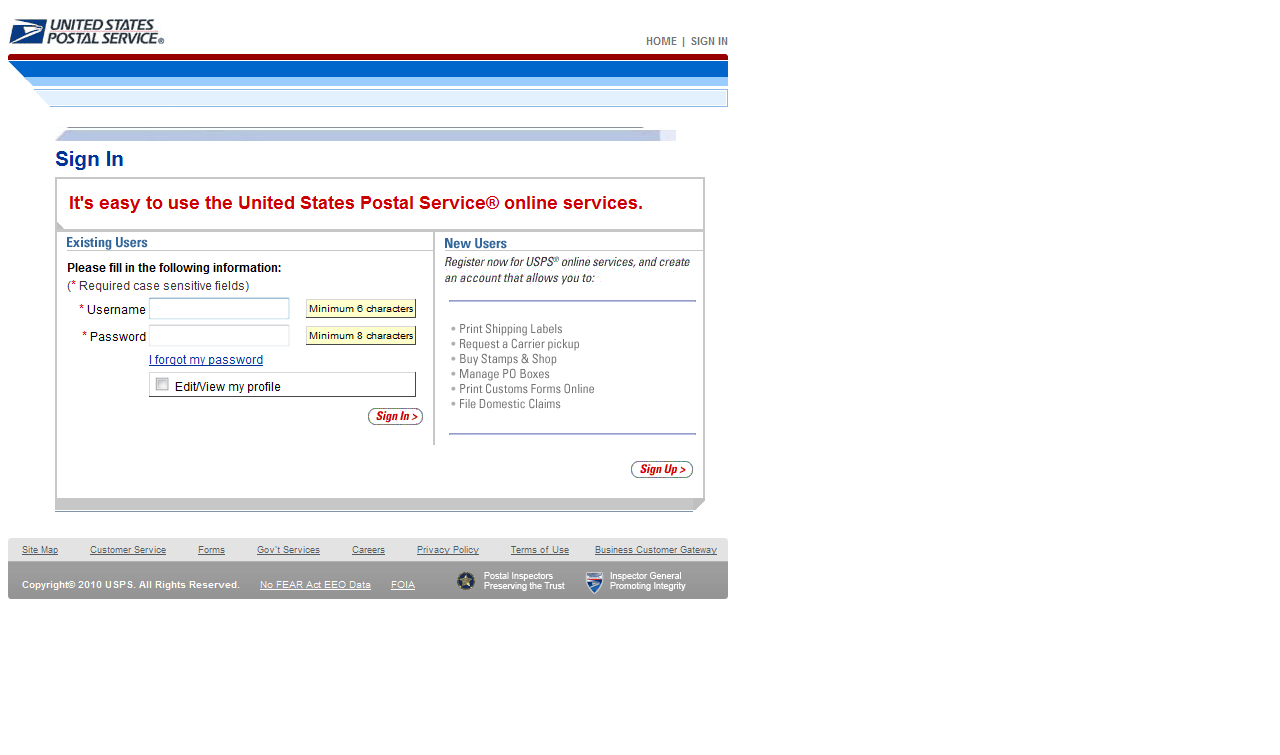Click the No FEAR Act EEO Data link
This screenshot has width=1280, height=755.
314,584
